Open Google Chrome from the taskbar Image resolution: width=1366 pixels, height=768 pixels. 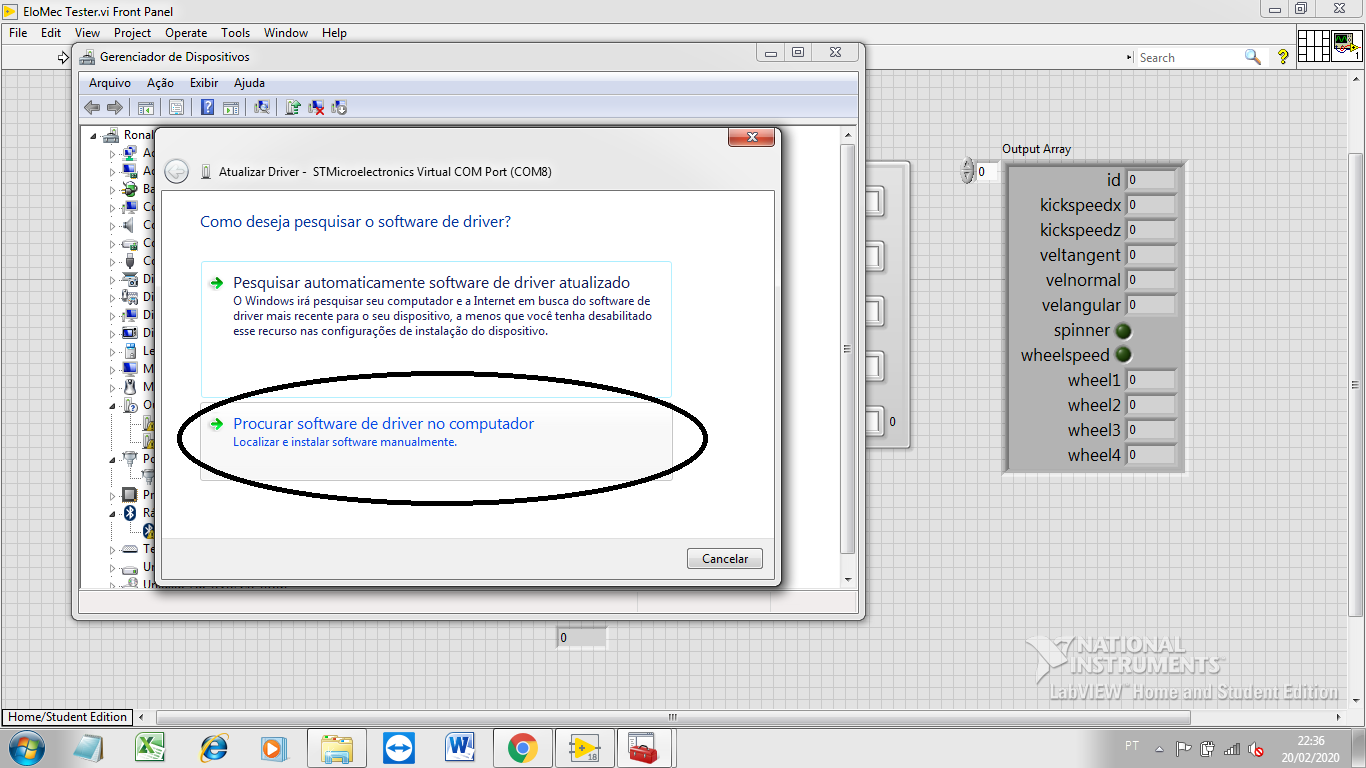(522, 747)
